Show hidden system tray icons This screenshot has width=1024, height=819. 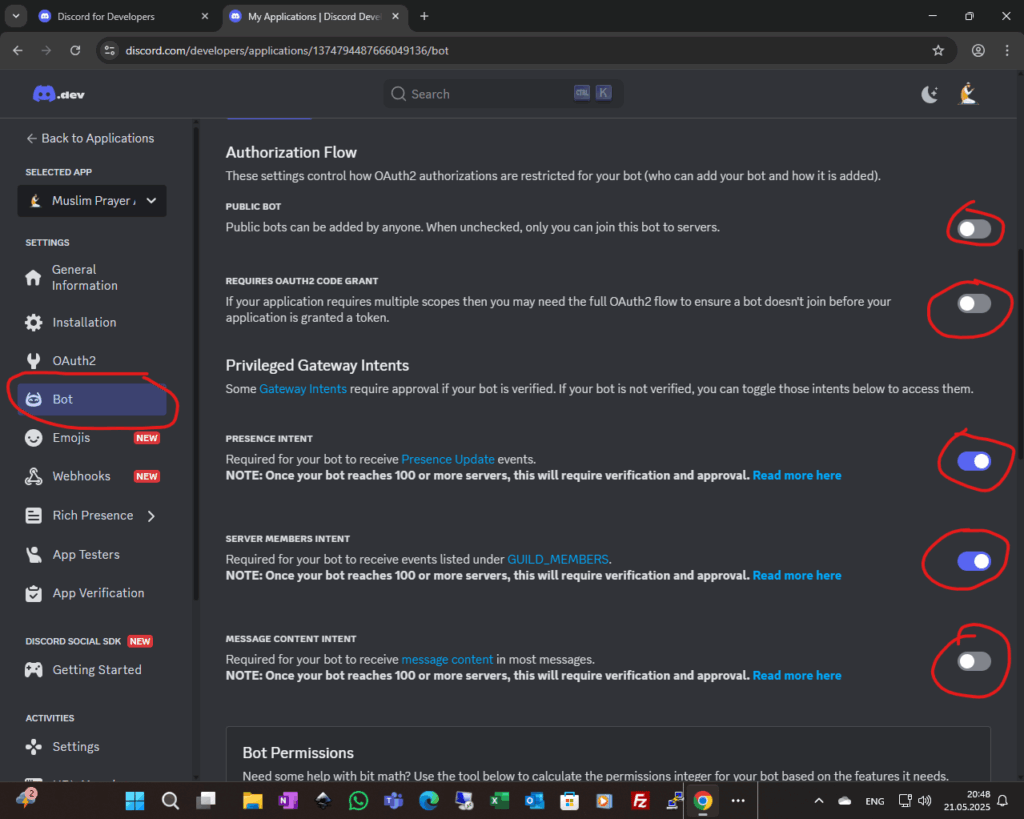point(818,801)
